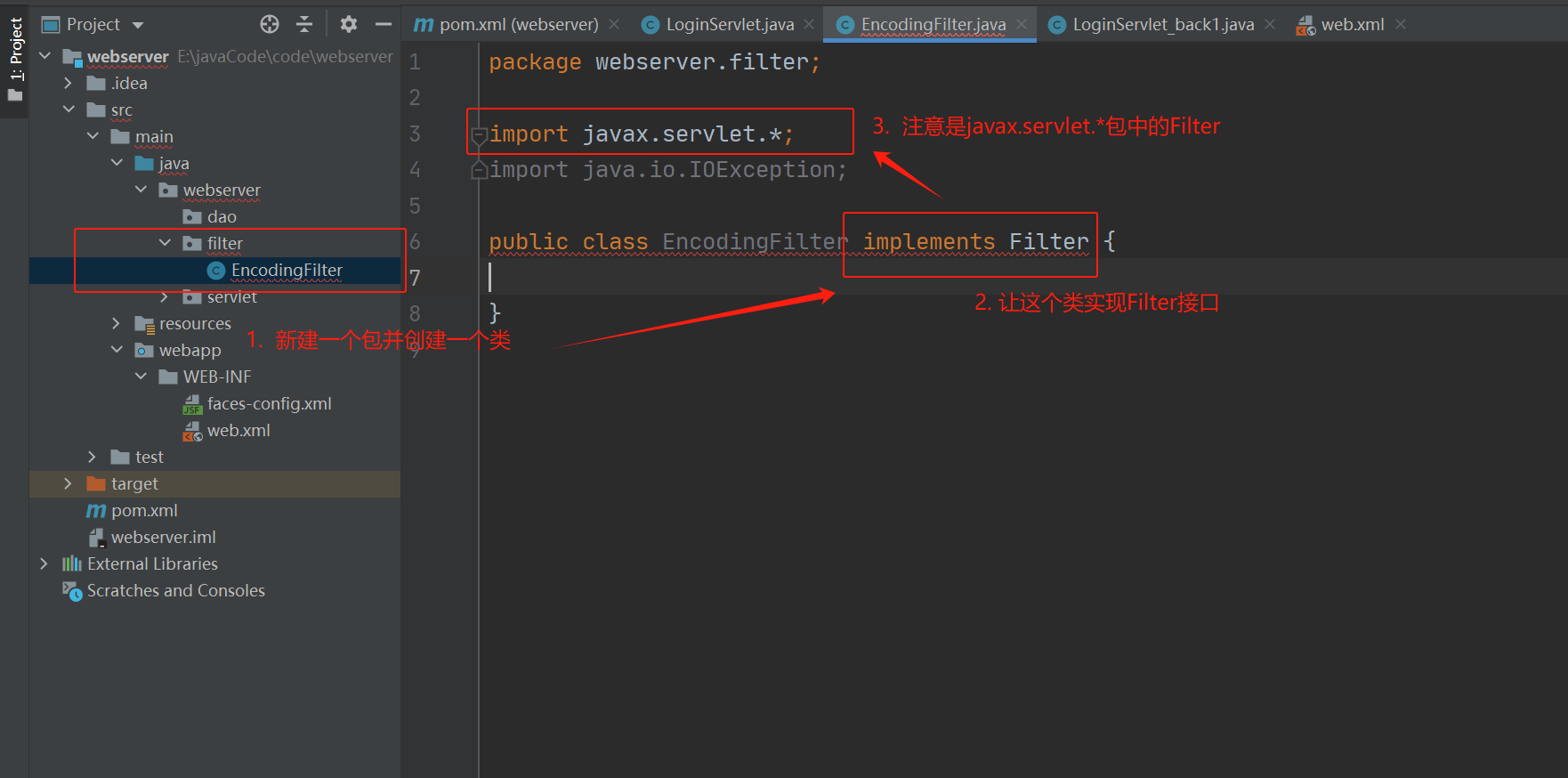The image size is (1568, 778).
Task: Select EncodingFilter class in project tree
Action: pyautogui.click(x=287, y=270)
